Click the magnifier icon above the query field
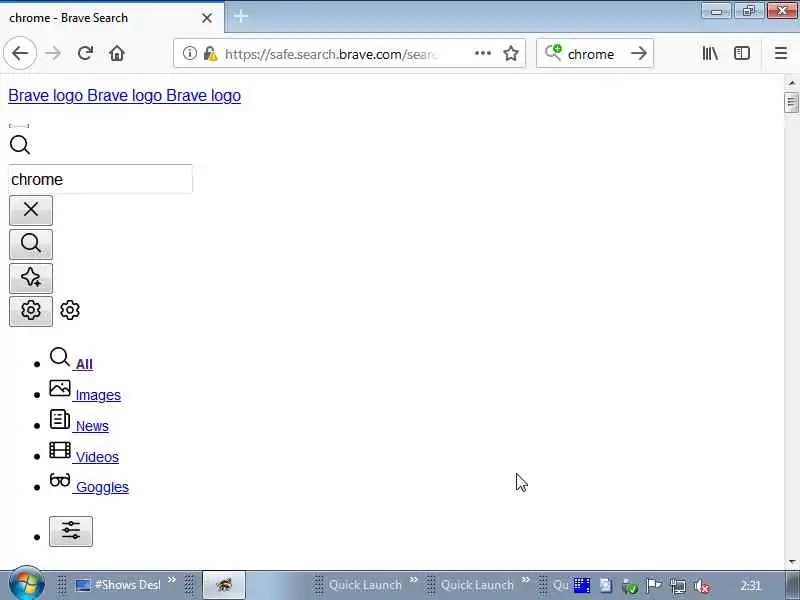The height and width of the screenshot is (600, 800). (x=20, y=144)
